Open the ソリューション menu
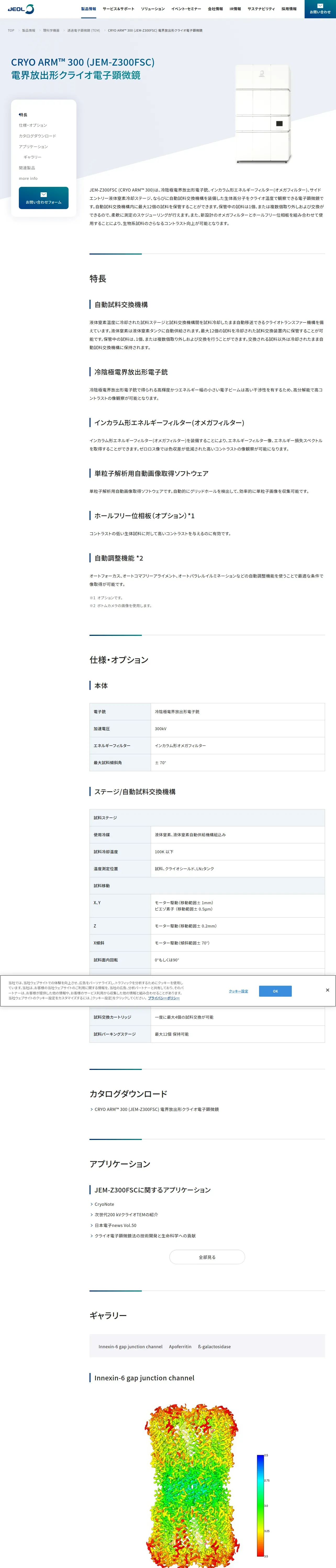Image resolution: width=336 pixels, height=1568 pixels. (x=153, y=9)
